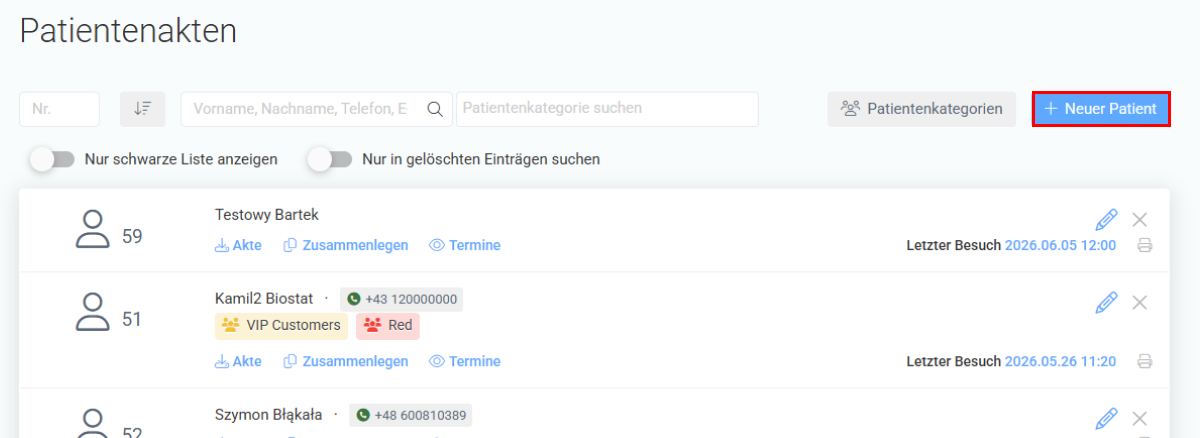Image resolution: width=1200 pixels, height=438 pixels.
Task: Click Zusammenlegen for Kamil2 Biostat
Action: (x=346, y=361)
